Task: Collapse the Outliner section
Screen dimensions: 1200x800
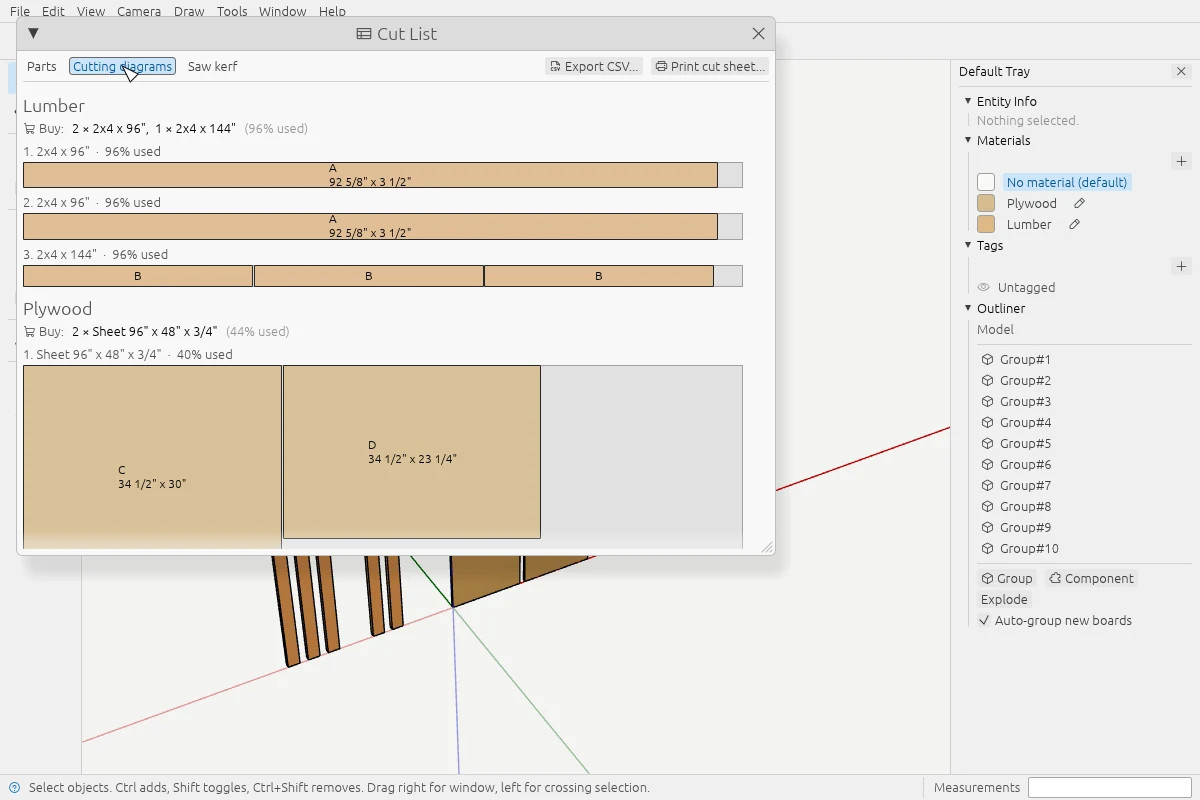Action: [x=968, y=309]
